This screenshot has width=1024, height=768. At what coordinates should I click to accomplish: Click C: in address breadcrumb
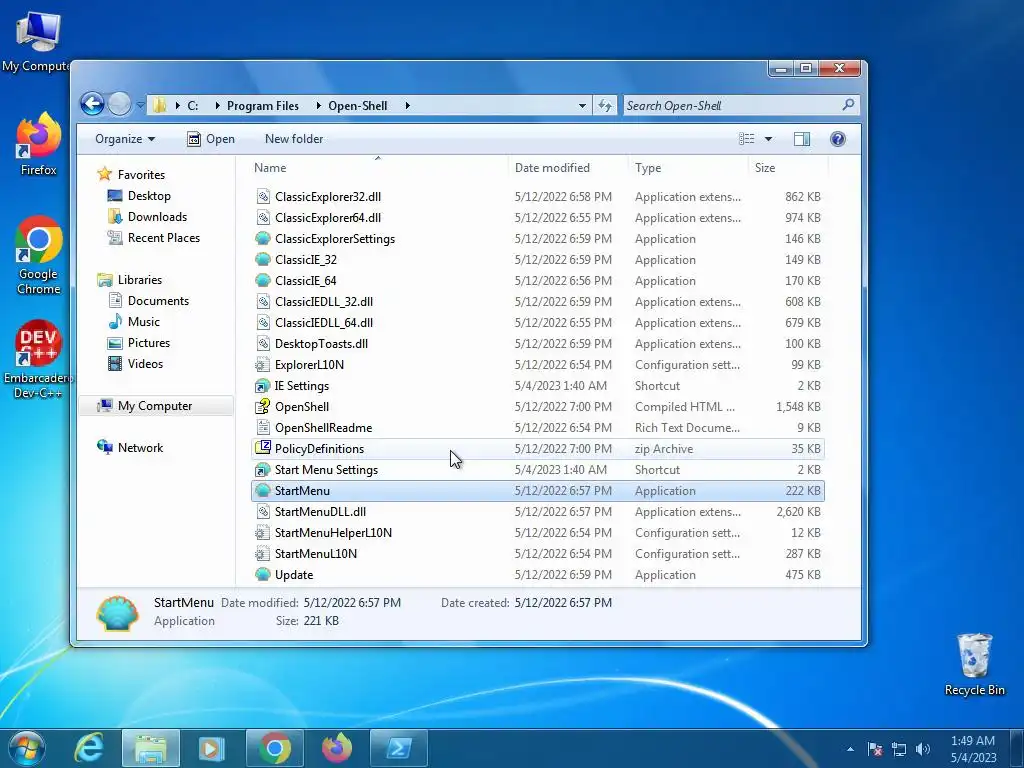click(x=193, y=106)
